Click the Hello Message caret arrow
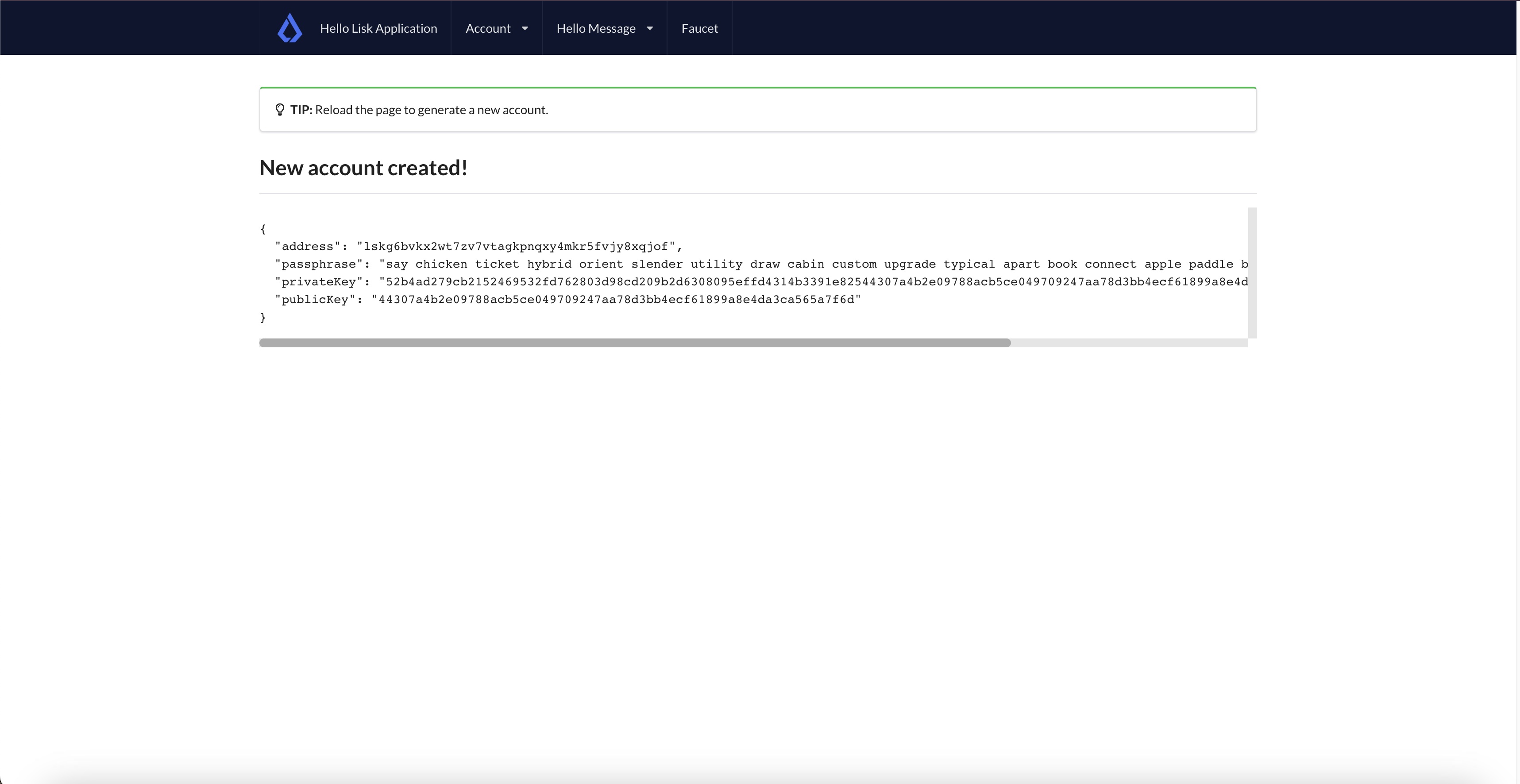Viewport: 1520px width, 784px height. [650, 28]
